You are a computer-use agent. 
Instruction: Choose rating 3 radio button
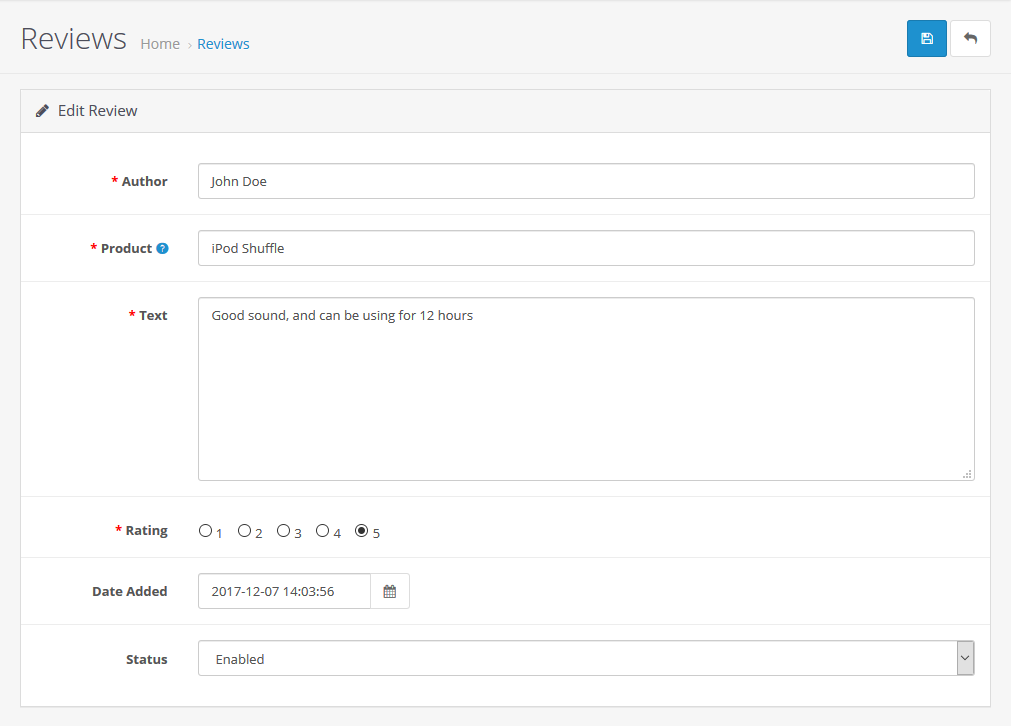coord(283,531)
